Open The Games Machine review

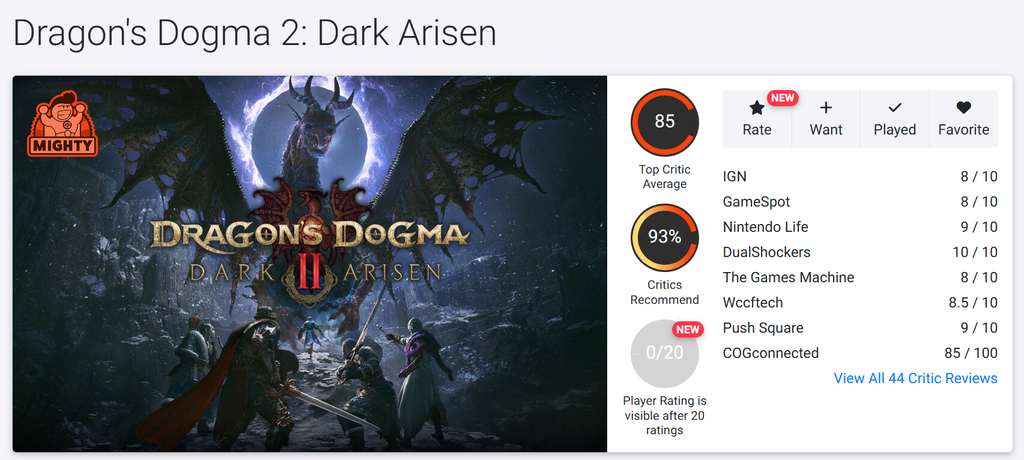[860, 277]
